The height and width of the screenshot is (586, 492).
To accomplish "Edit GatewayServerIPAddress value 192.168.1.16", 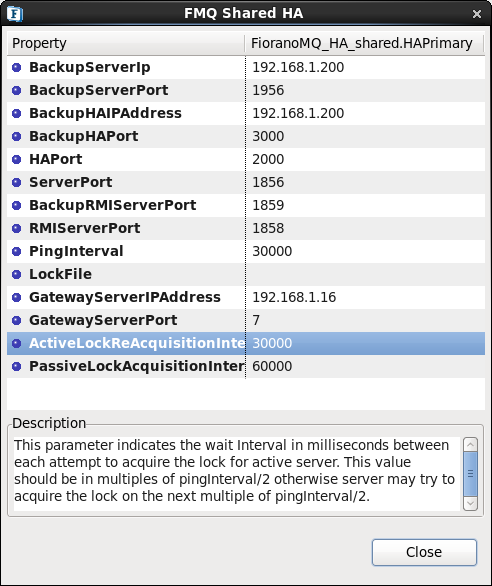I will pos(365,297).
